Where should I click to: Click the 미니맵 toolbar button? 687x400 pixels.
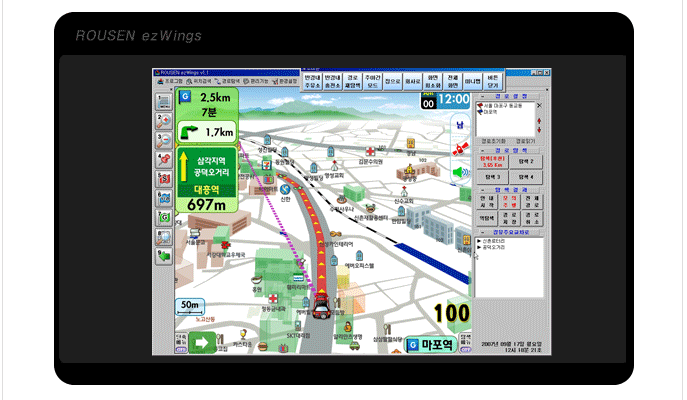tap(473, 81)
